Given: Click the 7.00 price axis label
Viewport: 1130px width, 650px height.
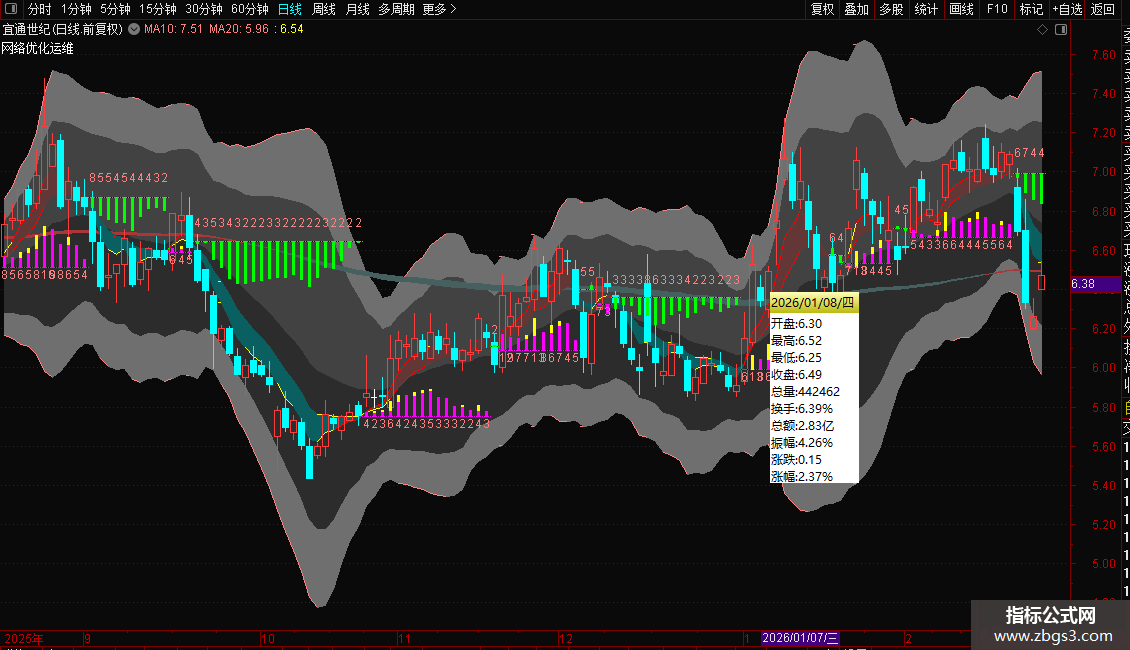Looking at the screenshot, I should tap(1103, 172).
